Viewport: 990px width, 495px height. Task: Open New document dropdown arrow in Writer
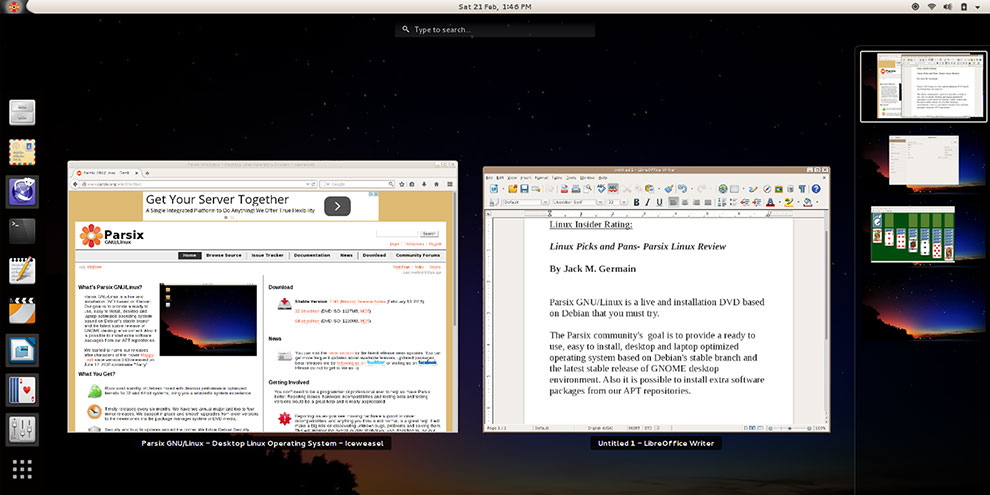[503, 189]
